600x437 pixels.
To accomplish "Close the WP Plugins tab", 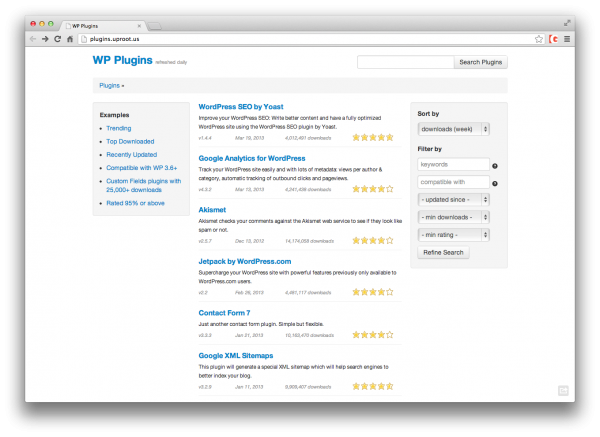I will (x=139, y=26).
